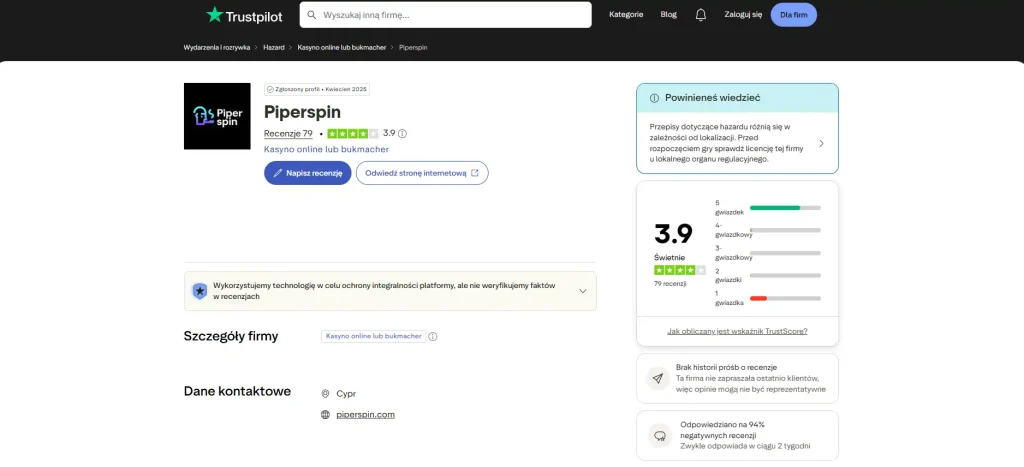Click the Piperspin heading title

pos(302,112)
